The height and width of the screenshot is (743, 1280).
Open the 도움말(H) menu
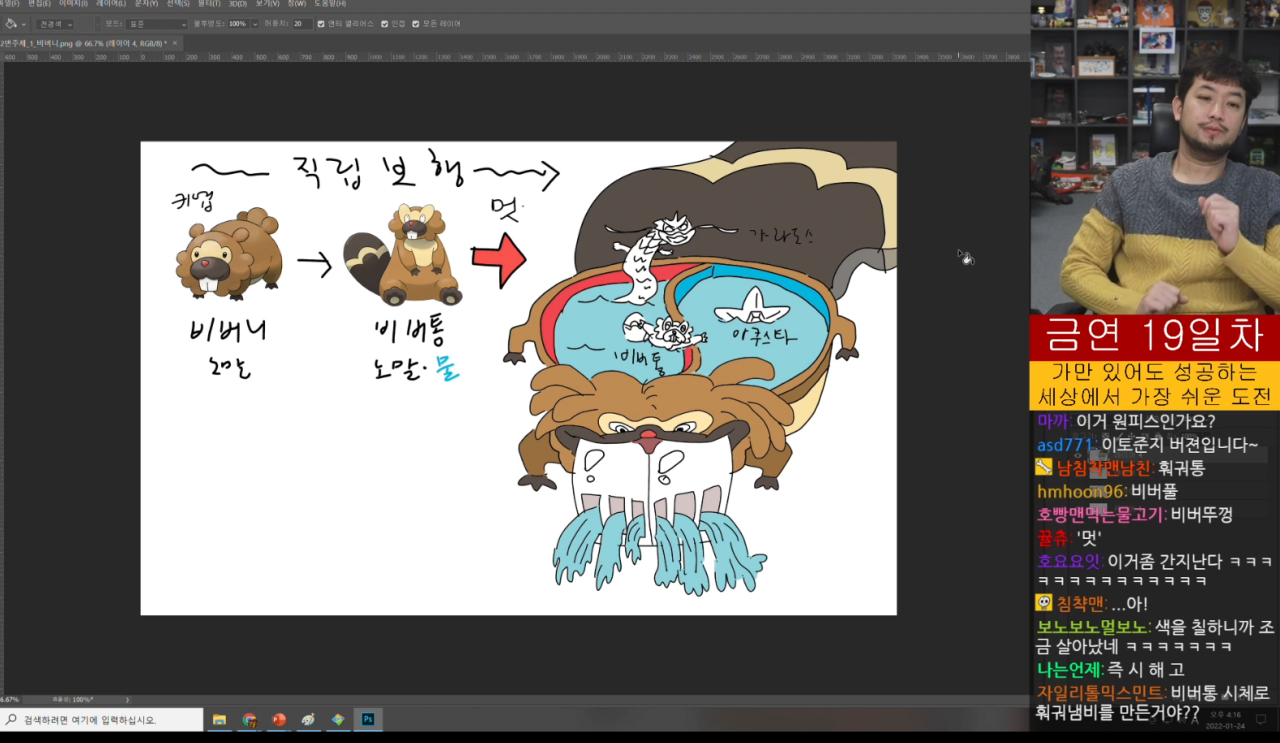click(329, 4)
